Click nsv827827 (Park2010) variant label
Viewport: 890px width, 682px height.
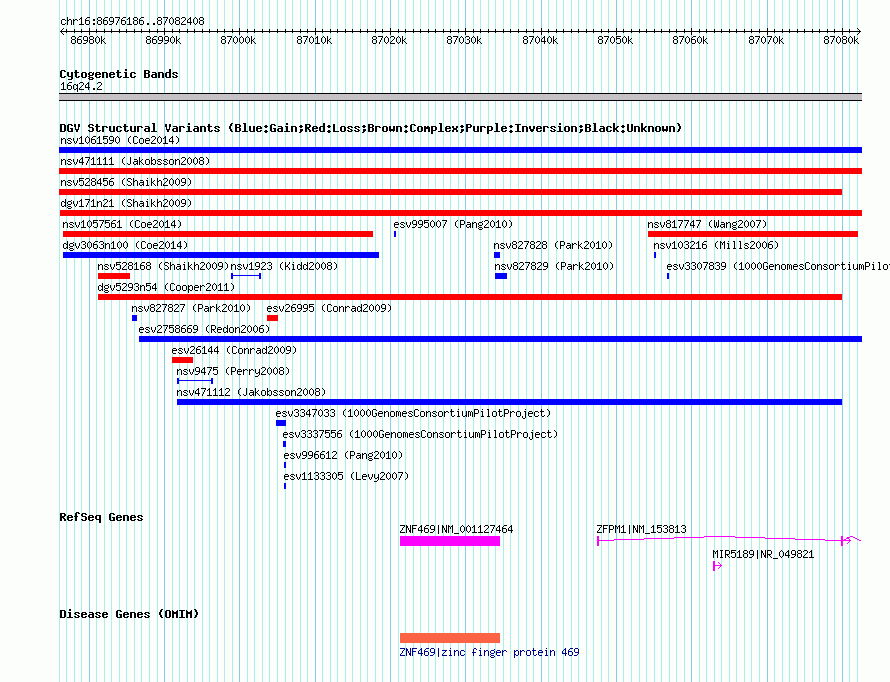[191, 308]
